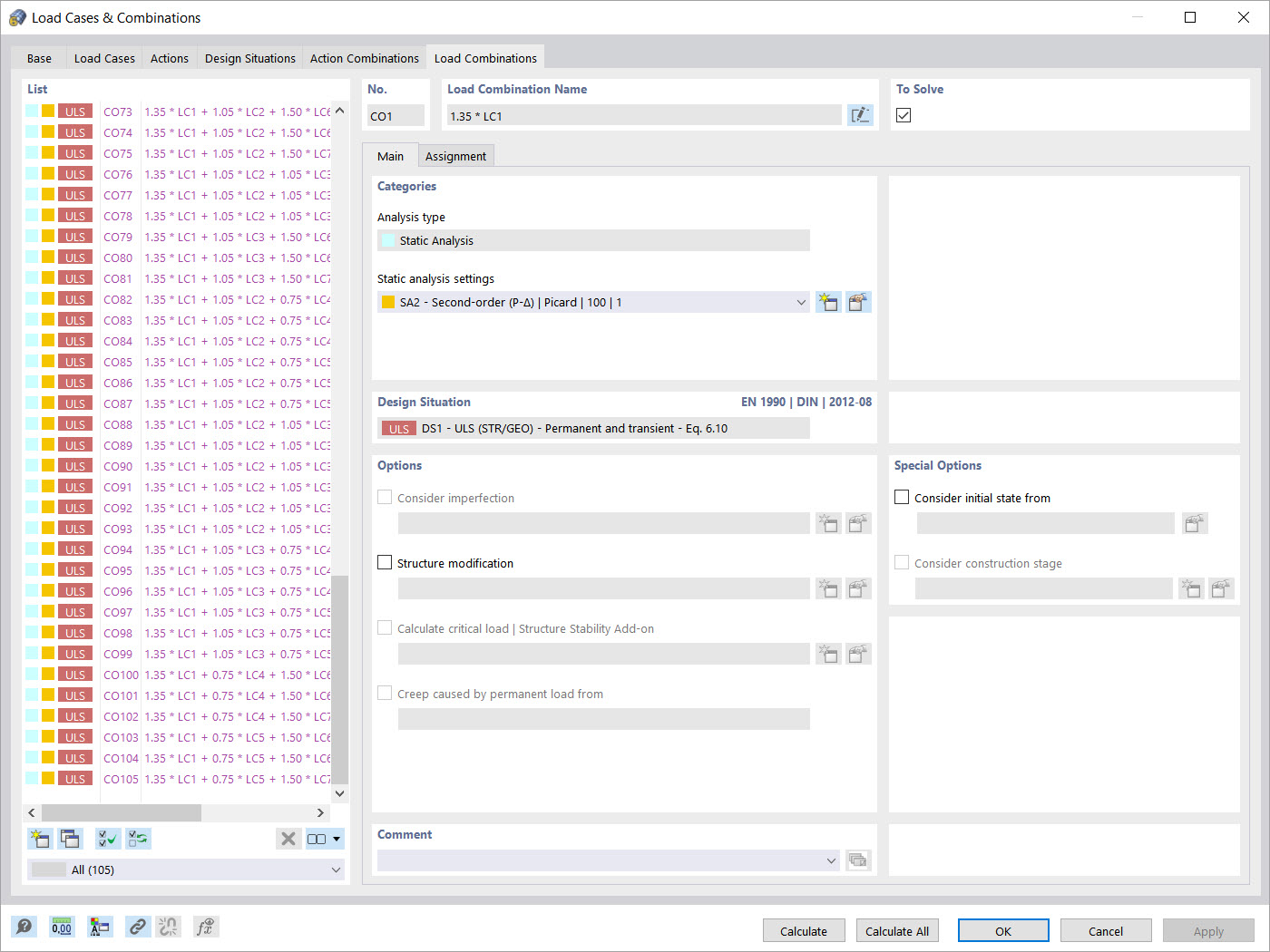Toggle Consider imperfection checkbox
1270x952 pixels.
tap(385, 497)
